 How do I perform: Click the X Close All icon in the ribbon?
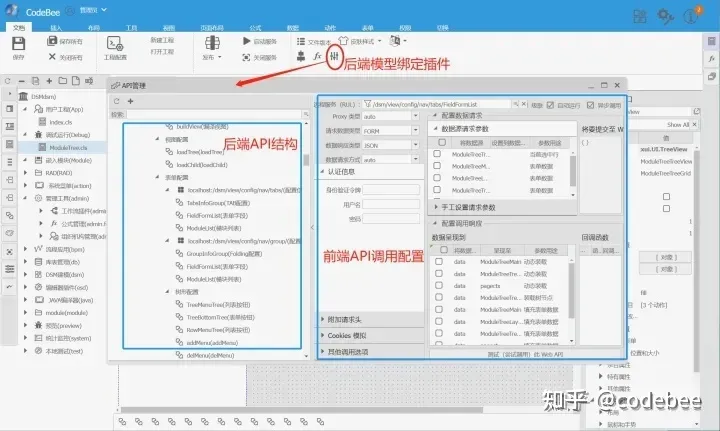[52, 57]
